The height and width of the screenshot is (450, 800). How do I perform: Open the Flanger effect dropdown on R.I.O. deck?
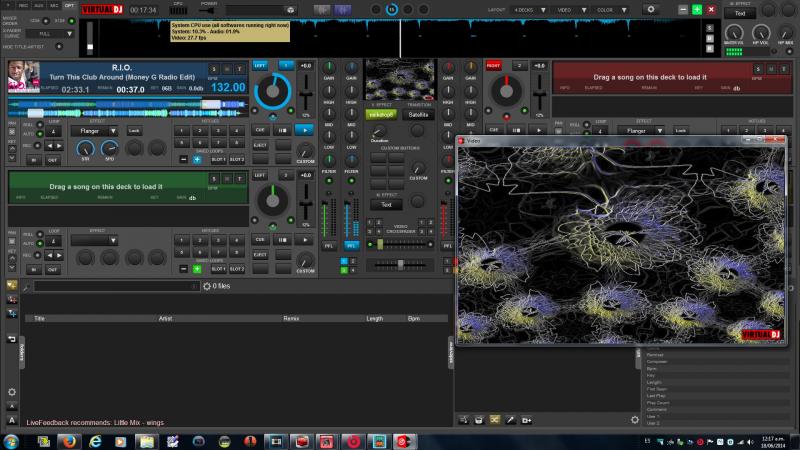coord(113,131)
